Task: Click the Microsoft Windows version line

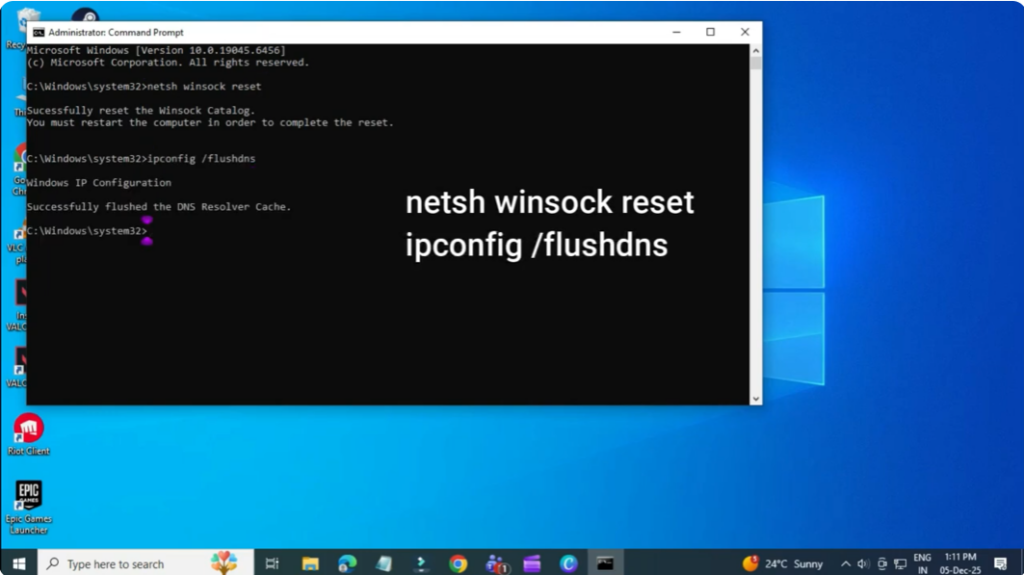Action: point(156,50)
